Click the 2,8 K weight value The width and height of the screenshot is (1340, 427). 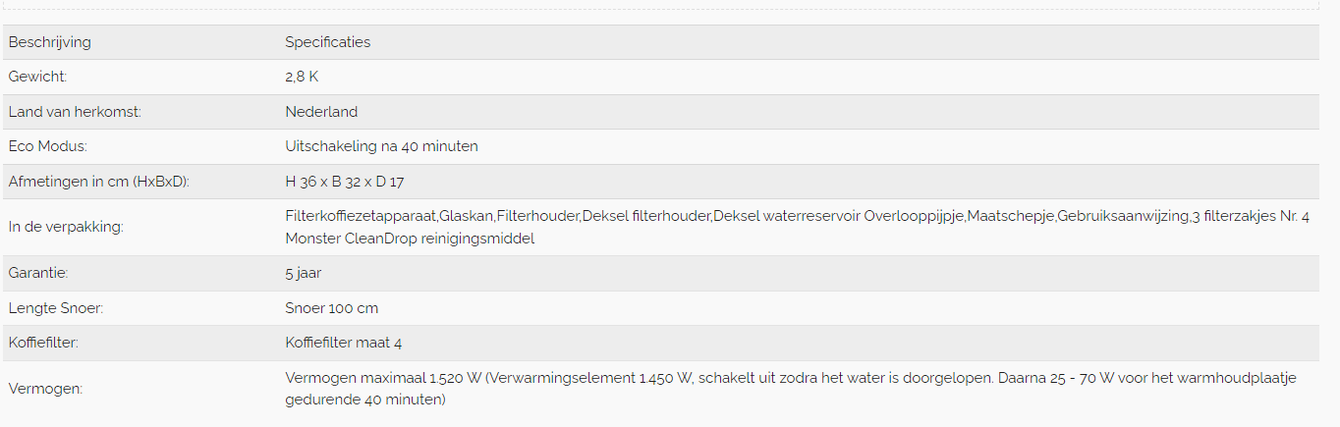(x=302, y=77)
